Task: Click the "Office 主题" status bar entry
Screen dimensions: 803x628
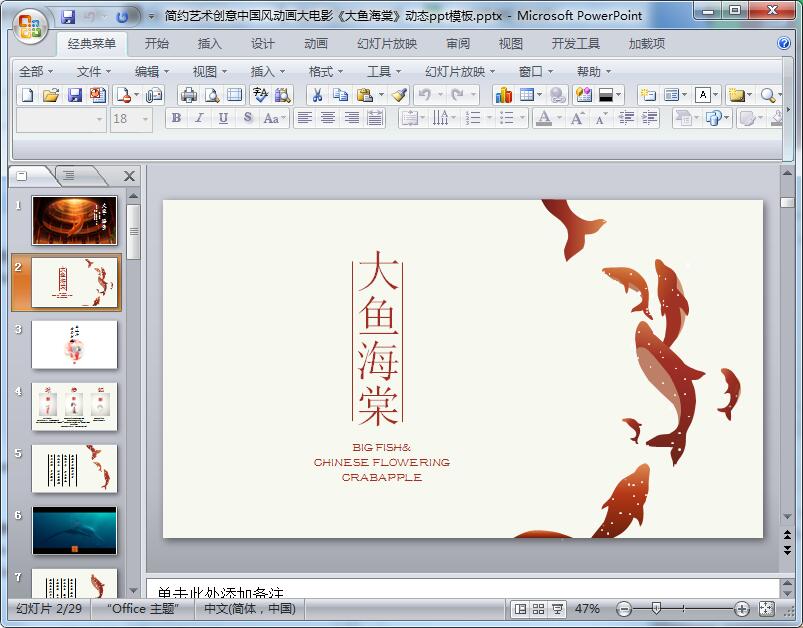Action: tap(143, 609)
